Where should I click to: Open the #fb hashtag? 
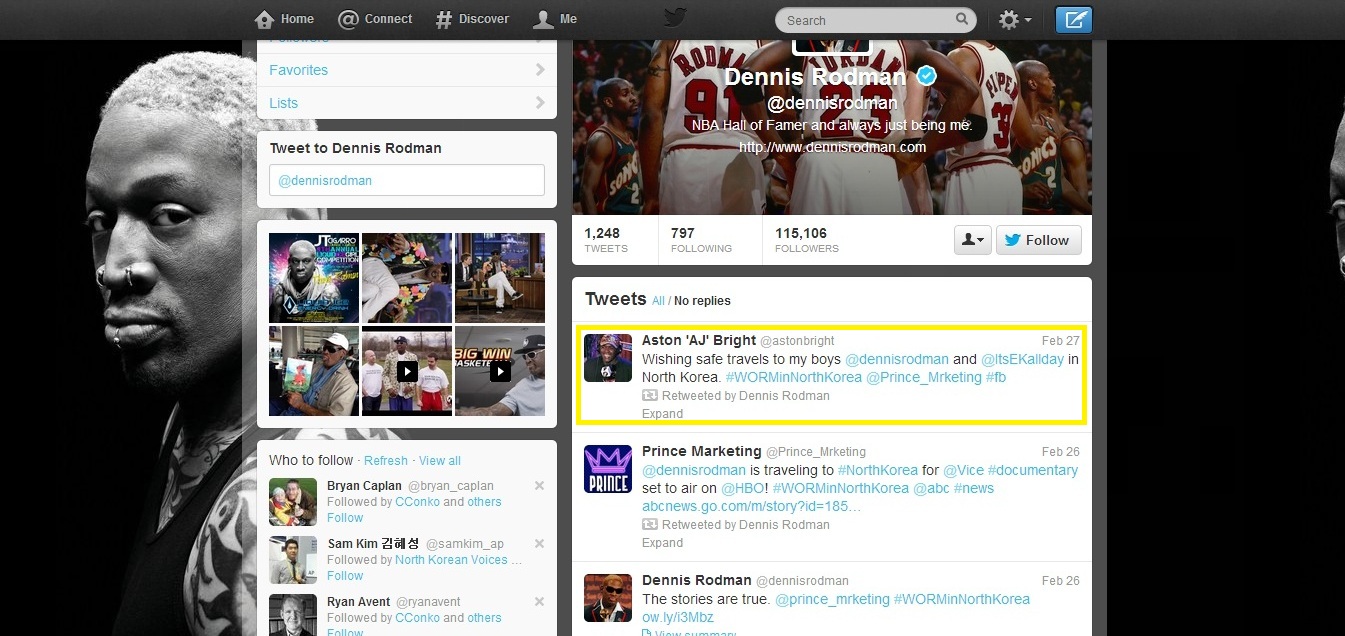996,377
